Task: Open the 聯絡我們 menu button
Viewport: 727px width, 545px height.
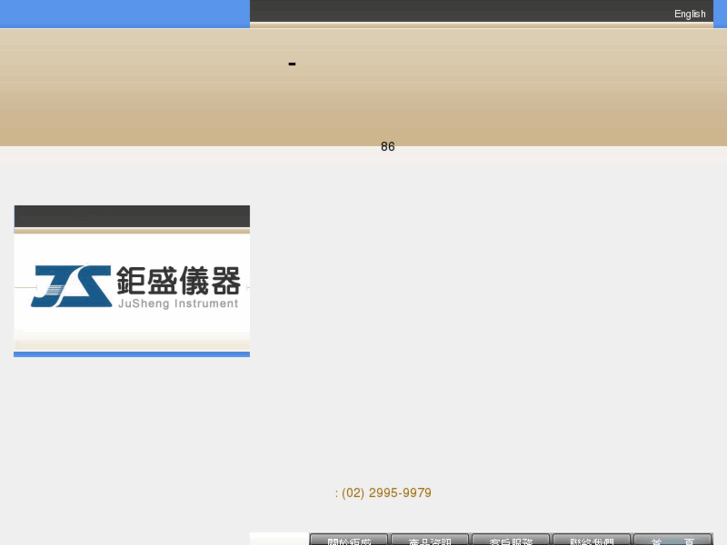Action: (x=591, y=539)
